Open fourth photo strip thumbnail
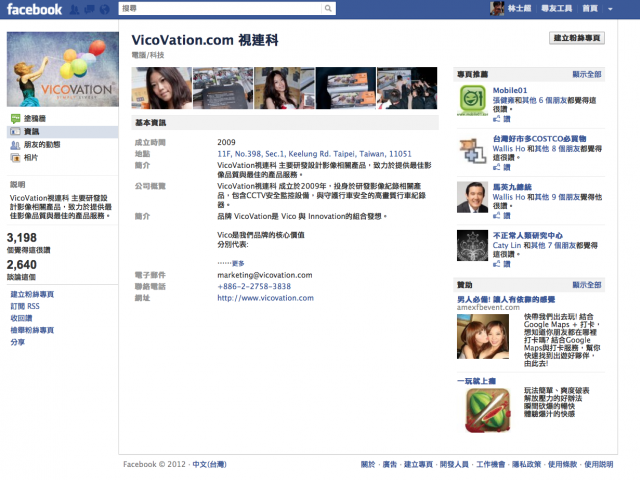The height and width of the screenshot is (480, 640). click(346, 88)
